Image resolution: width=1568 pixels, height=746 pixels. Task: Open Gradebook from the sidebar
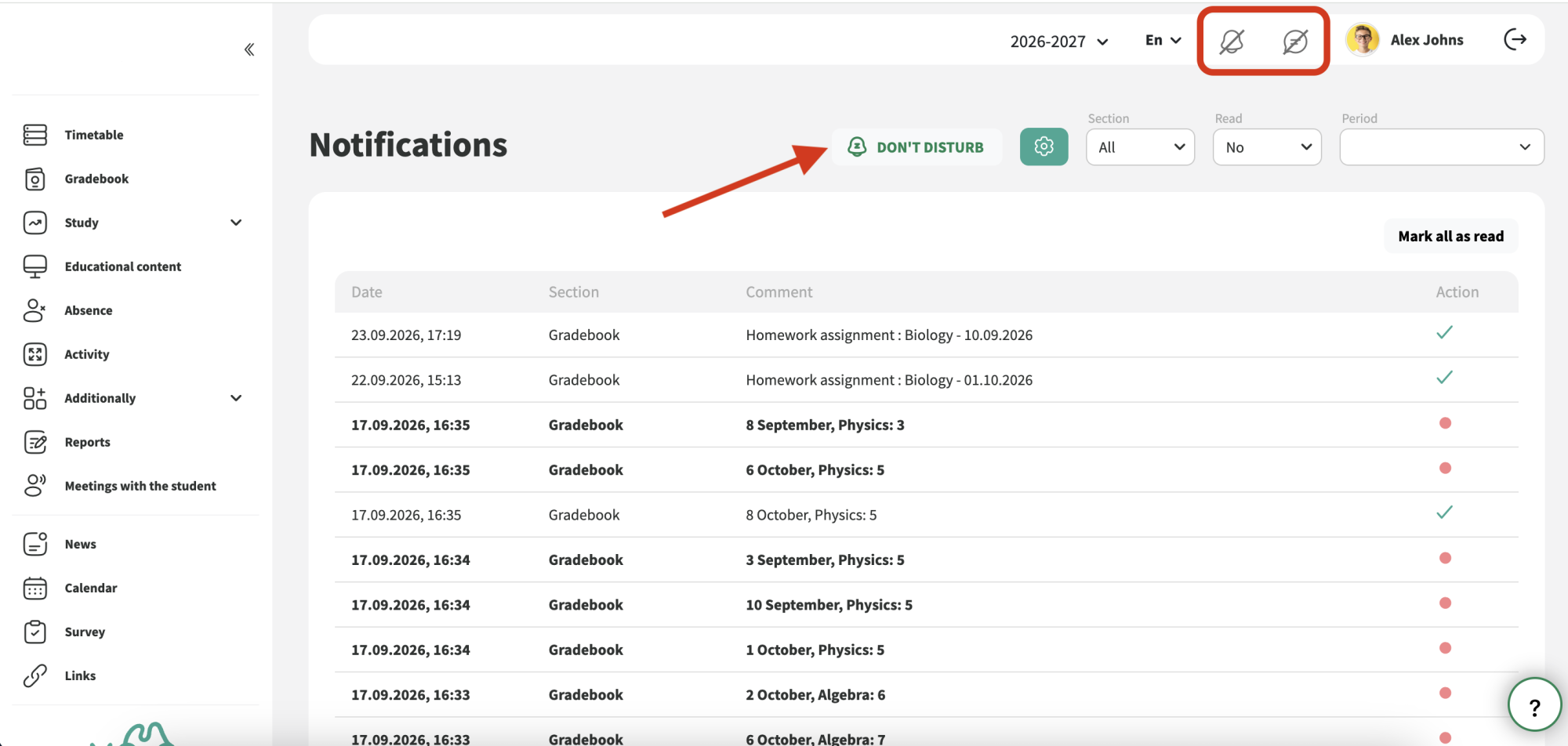point(96,179)
